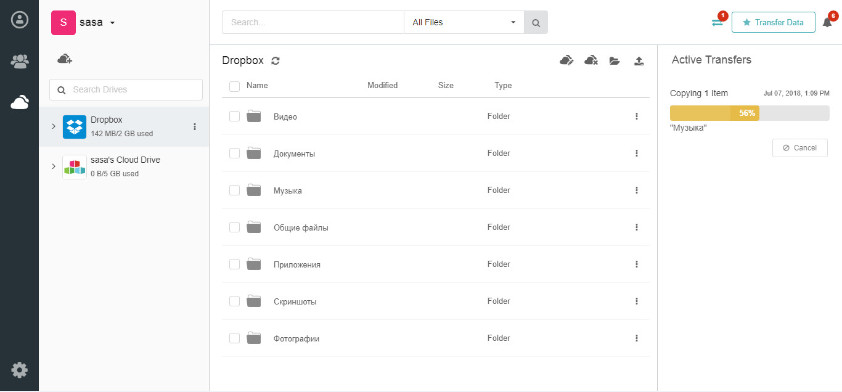Image resolution: width=842 pixels, height=392 pixels.
Task: Click the main Search input field
Action: (313, 23)
